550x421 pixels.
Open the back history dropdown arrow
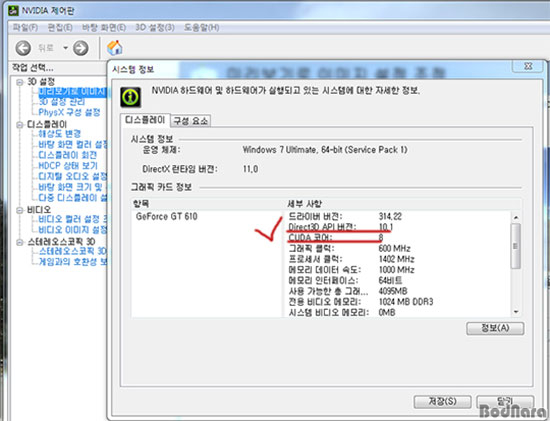(66, 48)
